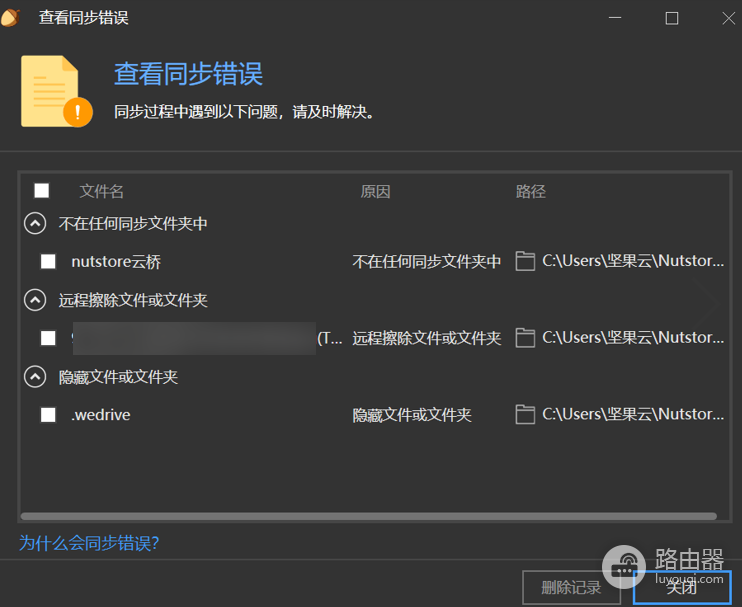Image resolution: width=742 pixels, height=607 pixels.
Task: Open the folder icon in the .wedrive row
Action: coord(525,414)
